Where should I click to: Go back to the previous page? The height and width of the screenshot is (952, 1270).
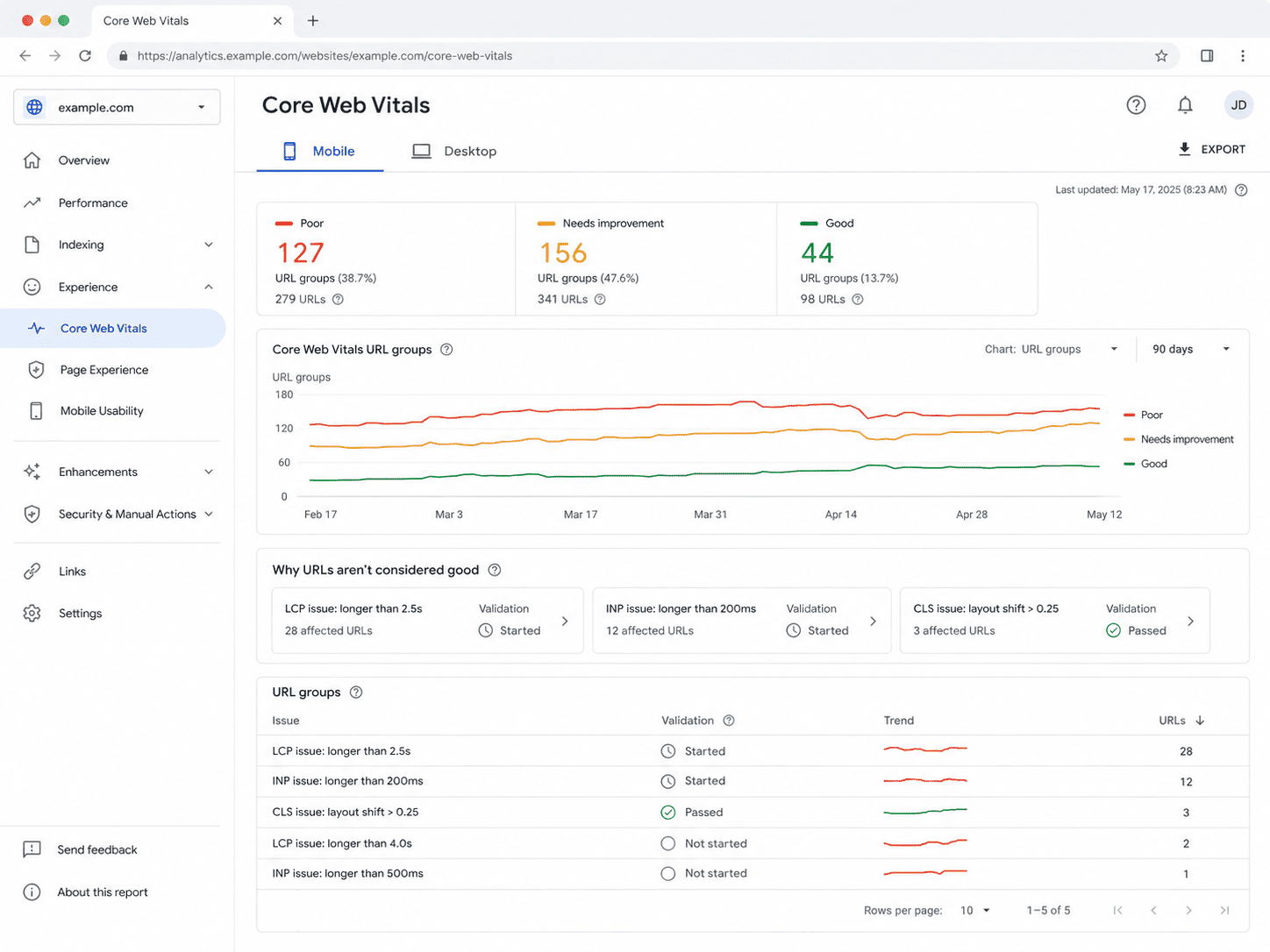coord(25,55)
